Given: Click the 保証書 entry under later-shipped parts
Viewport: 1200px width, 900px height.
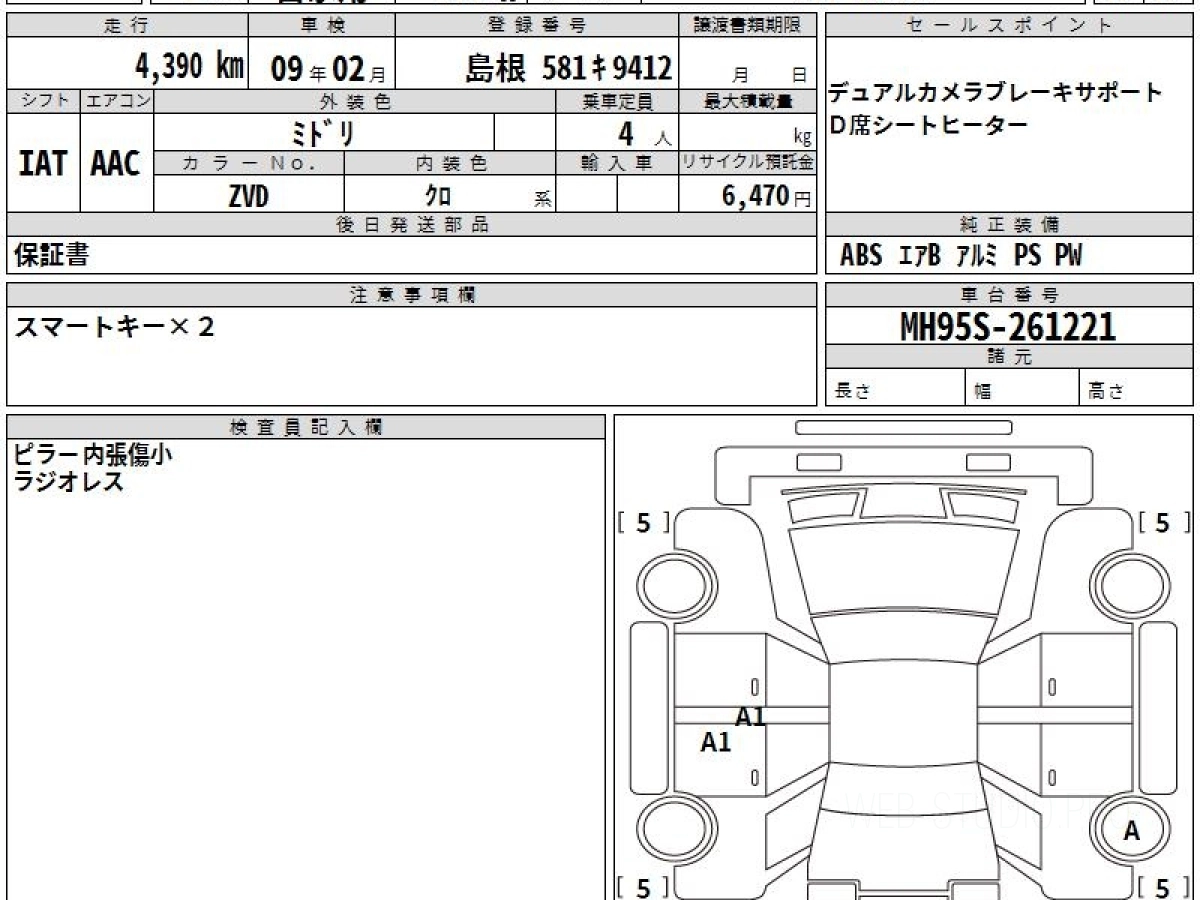Looking at the screenshot, I should [x=51, y=256].
